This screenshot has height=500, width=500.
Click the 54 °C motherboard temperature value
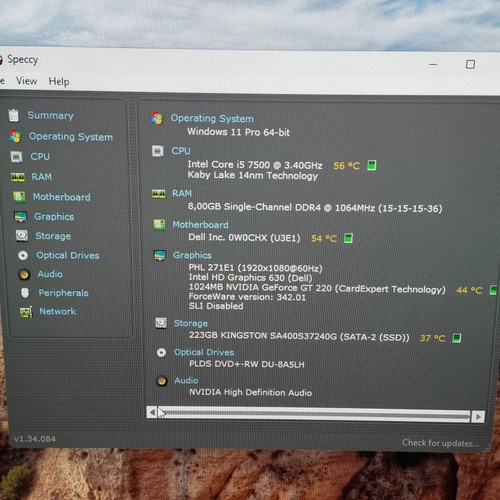pyautogui.click(x=324, y=238)
